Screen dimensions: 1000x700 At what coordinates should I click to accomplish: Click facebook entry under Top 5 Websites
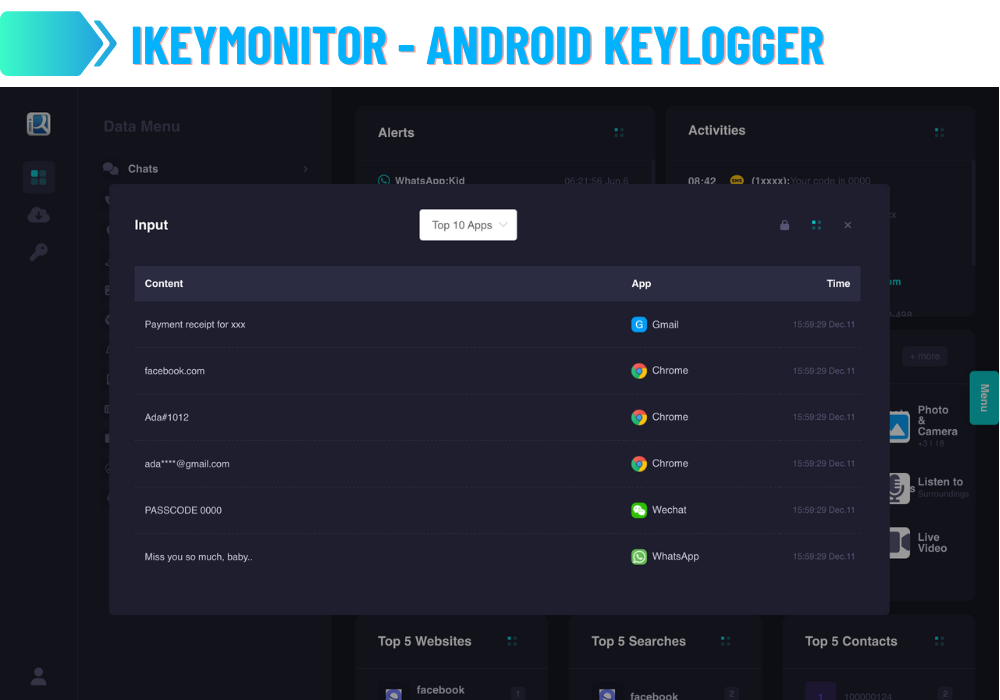[441, 690]
